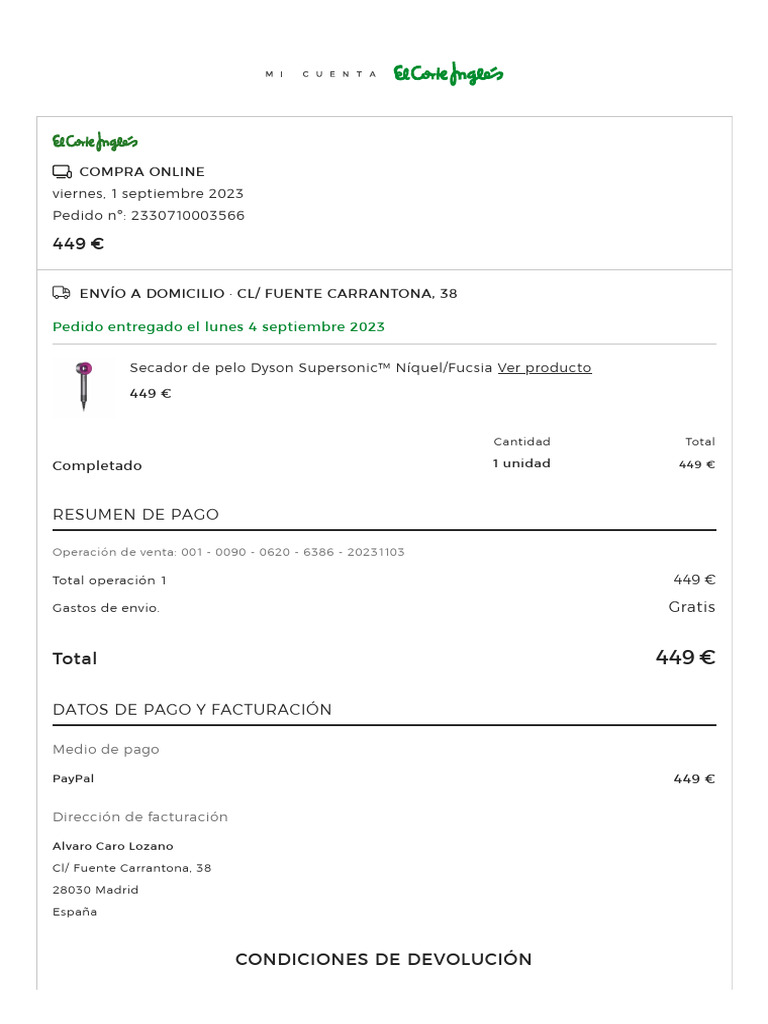Click the Compra Online laptop icon
The height and width of the screenshot is (1024, 768).
click(x=62, y=172)
